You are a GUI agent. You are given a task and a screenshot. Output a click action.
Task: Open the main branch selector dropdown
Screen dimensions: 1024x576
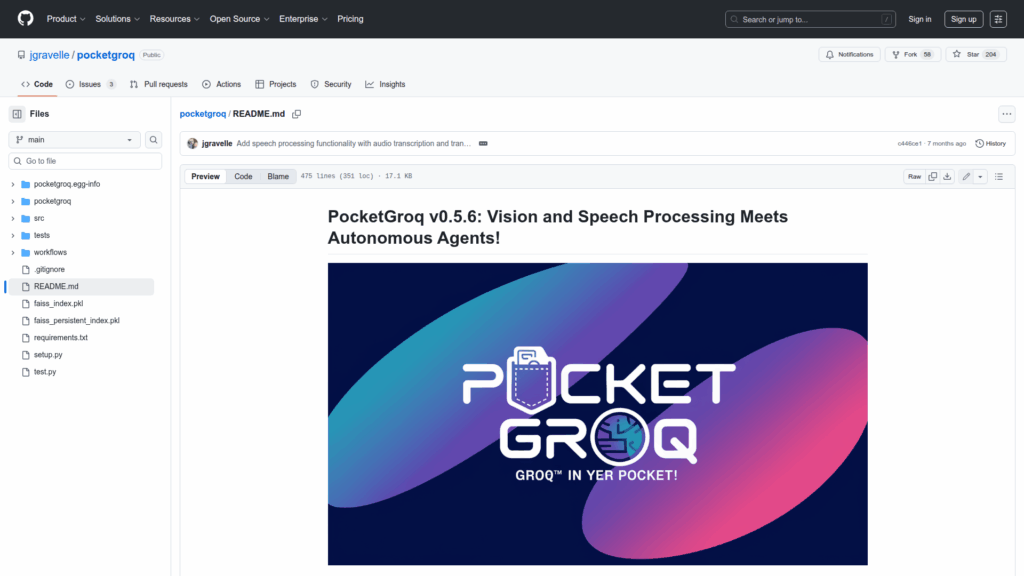(74, 140)
